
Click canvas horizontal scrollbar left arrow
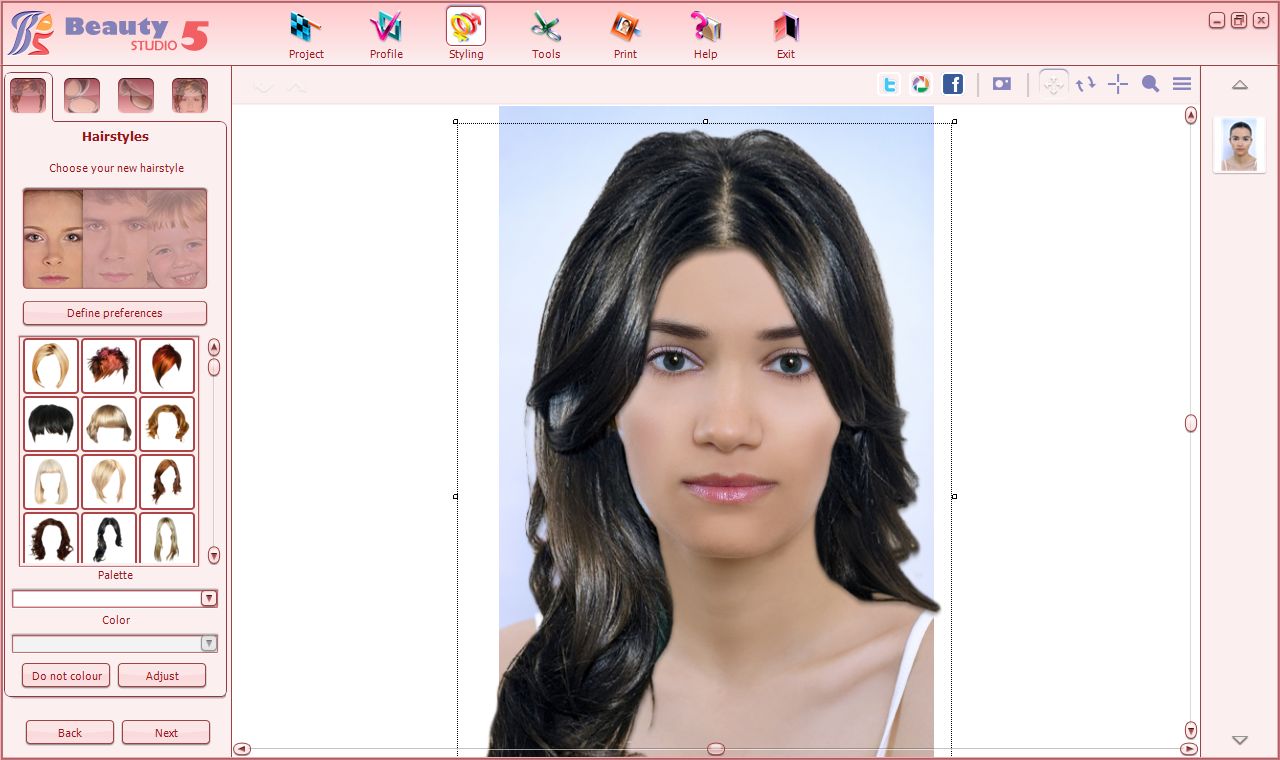point(241,749)
